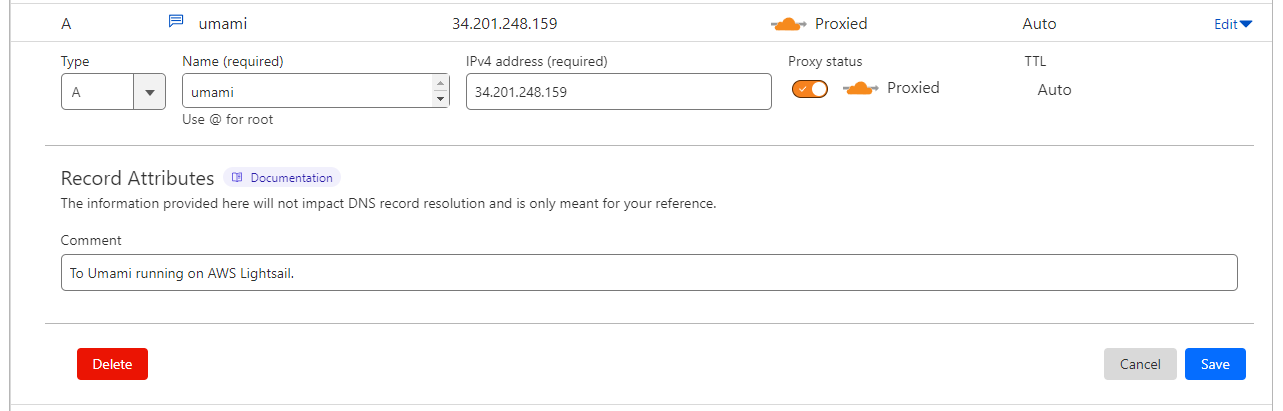Focus the Name (required) text field
Screen dimensions: 1283x411
[x=307, y=92]
